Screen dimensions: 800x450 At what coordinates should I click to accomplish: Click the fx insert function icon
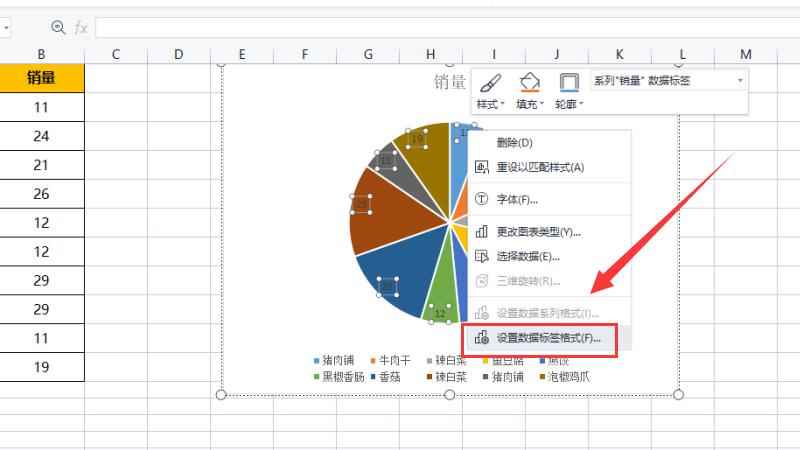pos(81,28)
